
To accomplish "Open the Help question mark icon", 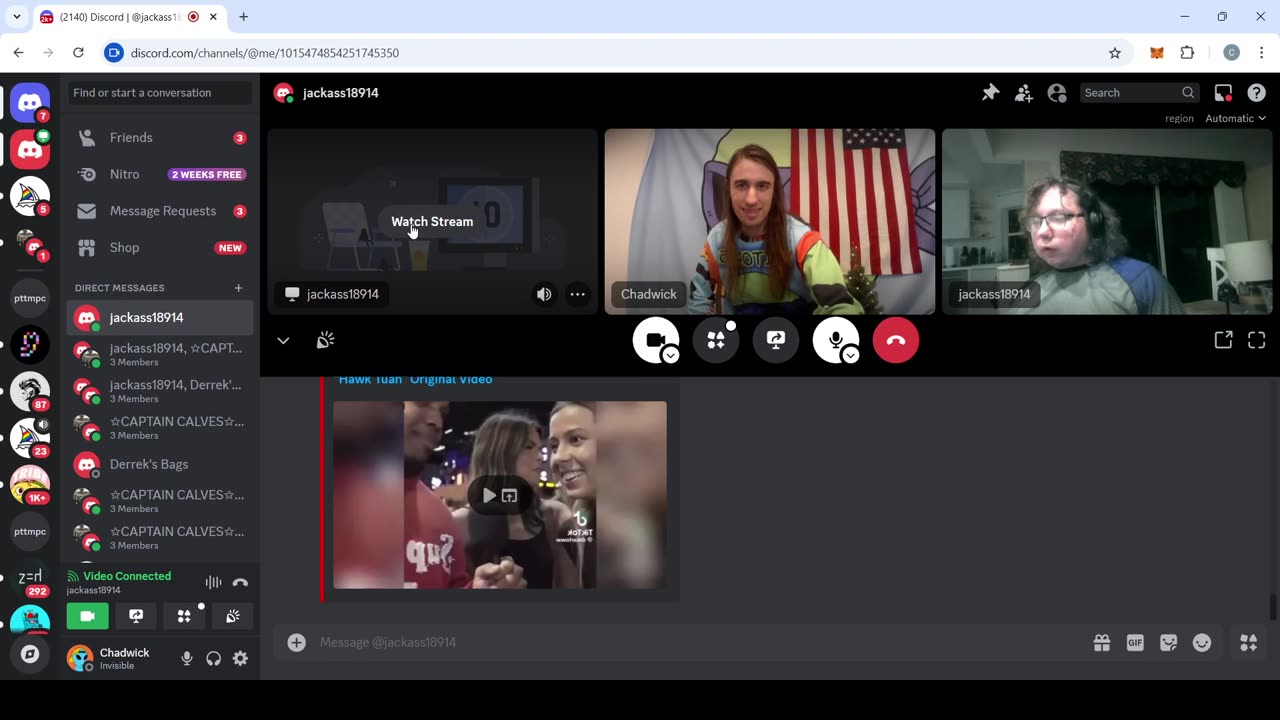I will click(x=1257, y=92).
